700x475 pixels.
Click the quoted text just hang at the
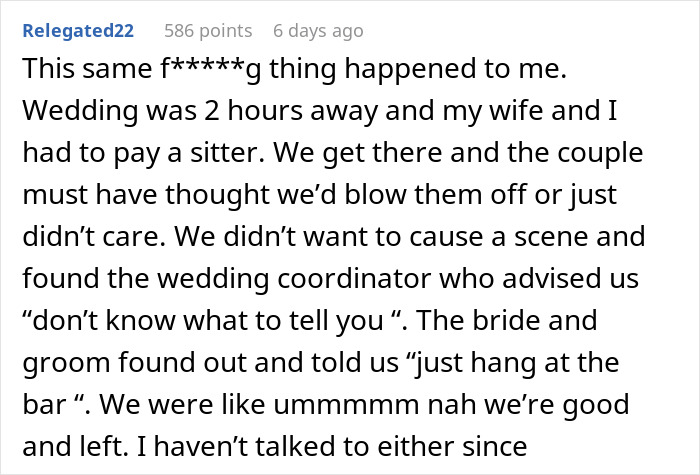coord(512,362)
